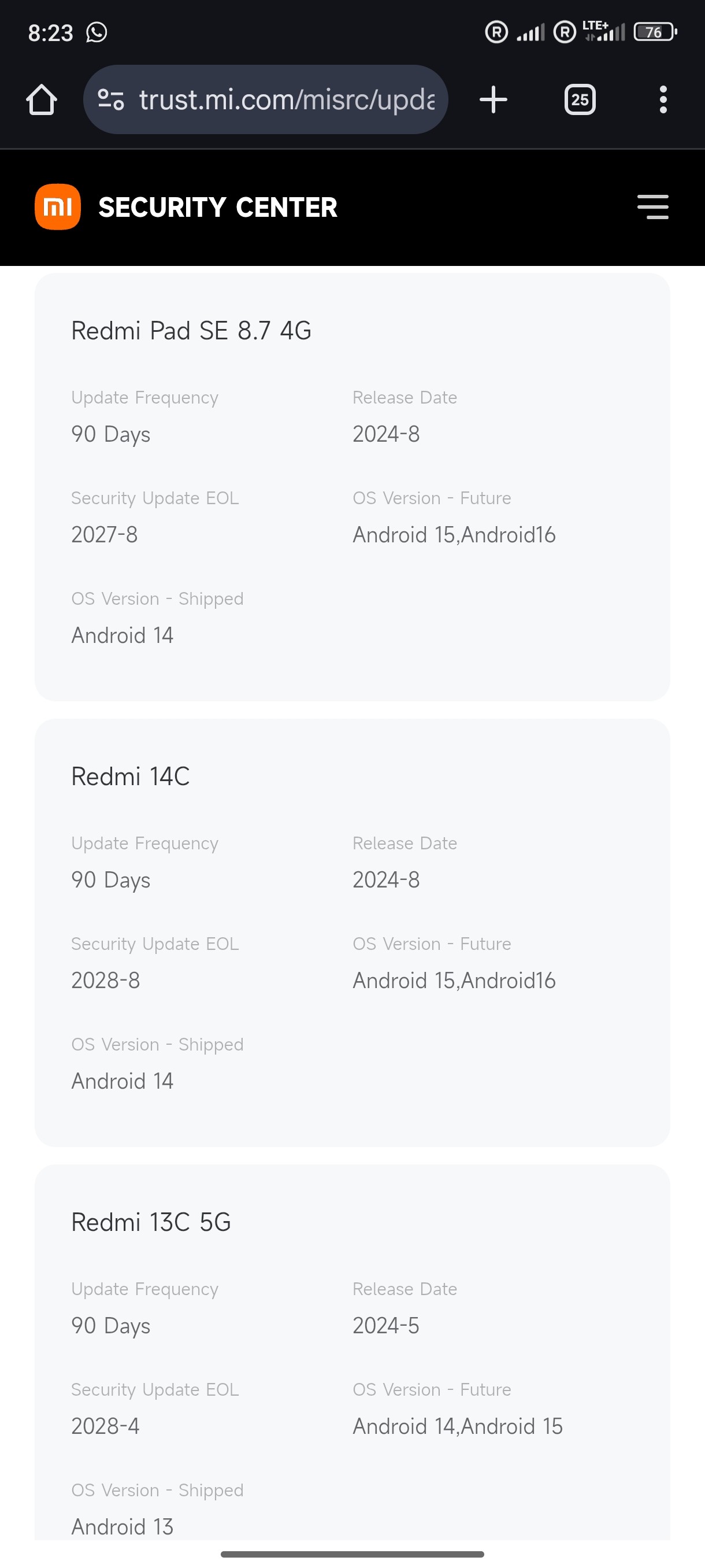This screenshot has height=1568, width=705.
Task: Select the Redmi Pad SE 8.7 4G heading
Action: (191, 331)
